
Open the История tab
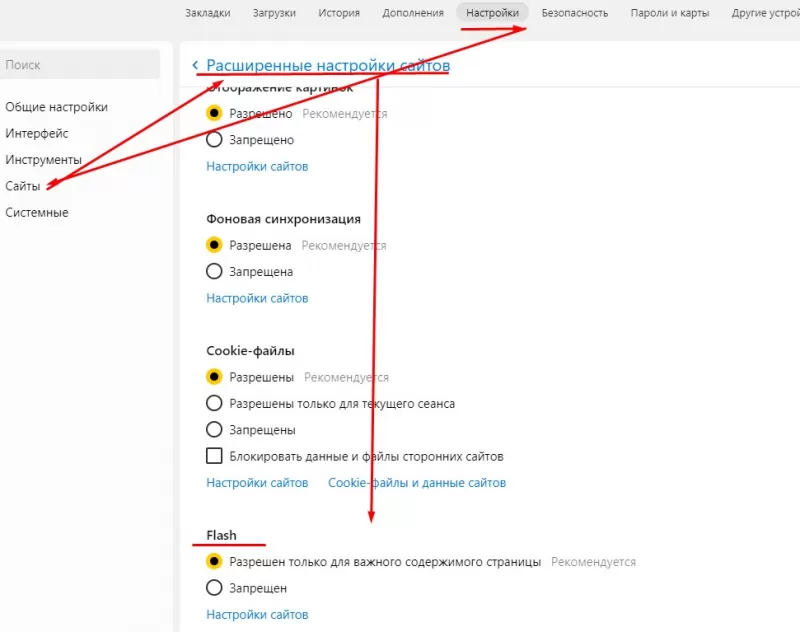339,13
